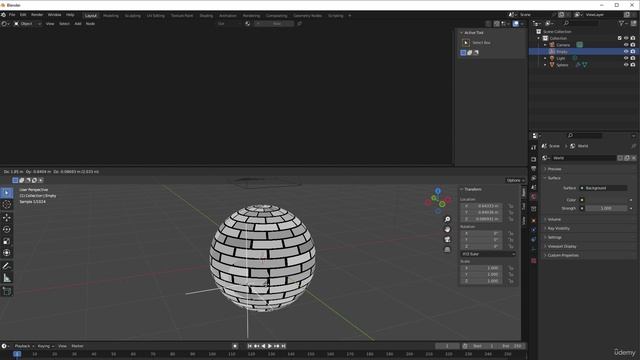Expand the Settings panel in World properties
Viewport: 640px width, 360px height.
tap(554, 238)
